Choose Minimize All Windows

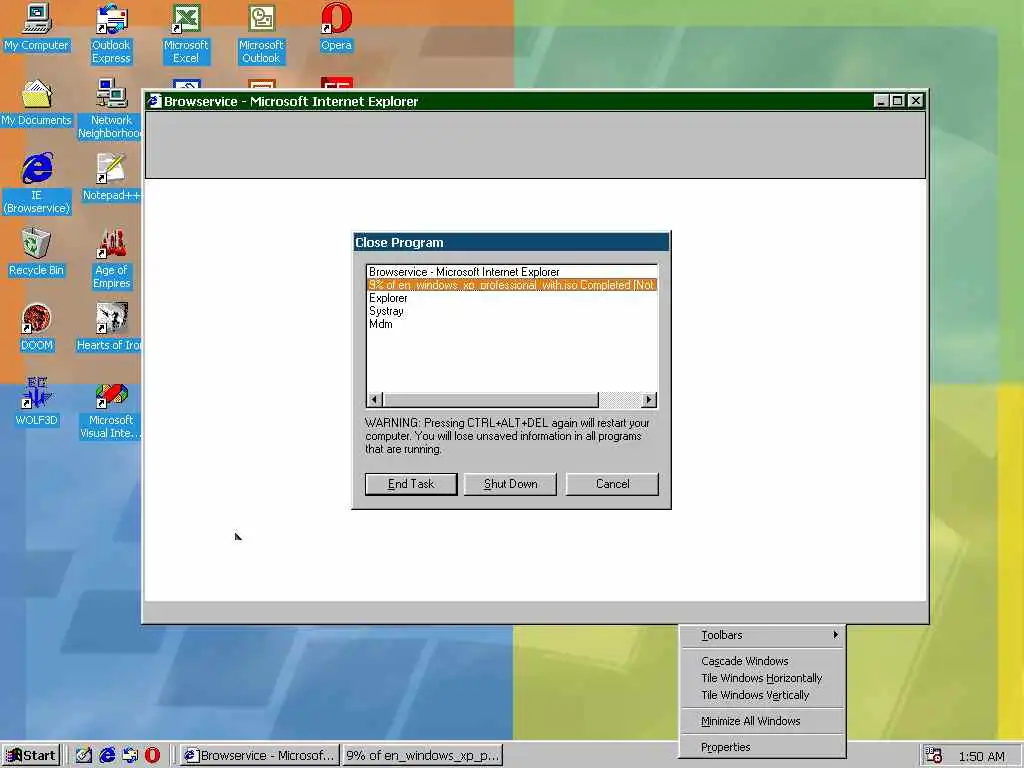(x=762, y=721)
